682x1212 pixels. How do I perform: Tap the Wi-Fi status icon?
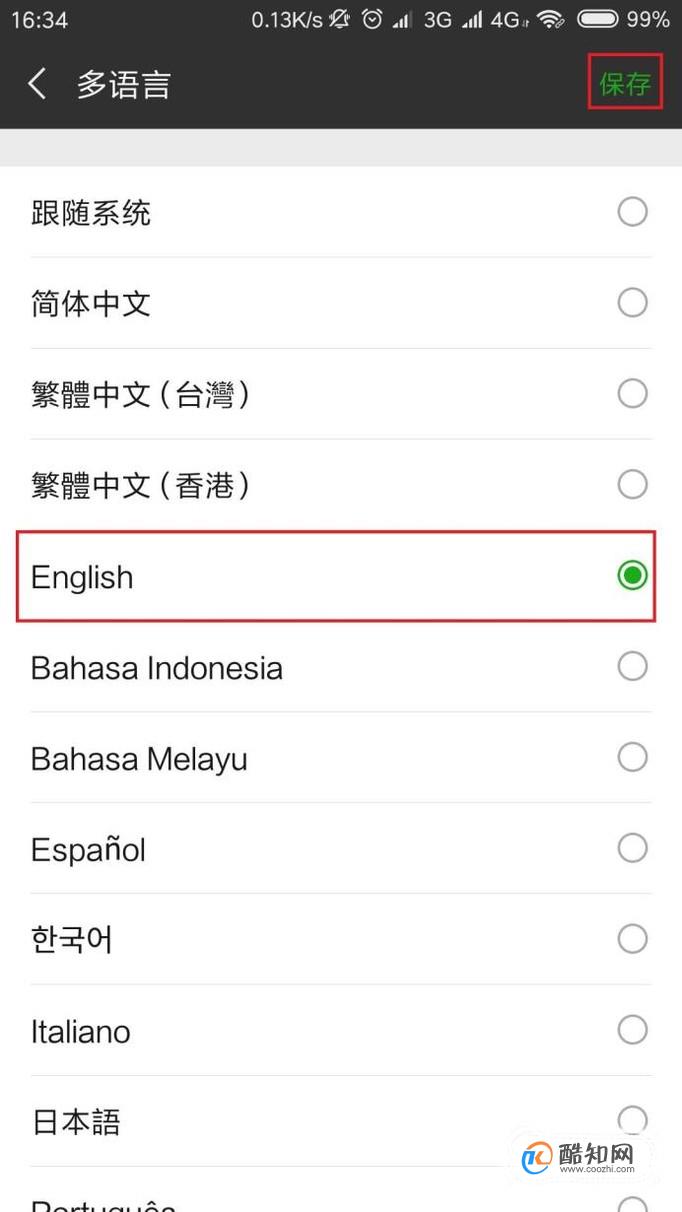tap(550, 19)
